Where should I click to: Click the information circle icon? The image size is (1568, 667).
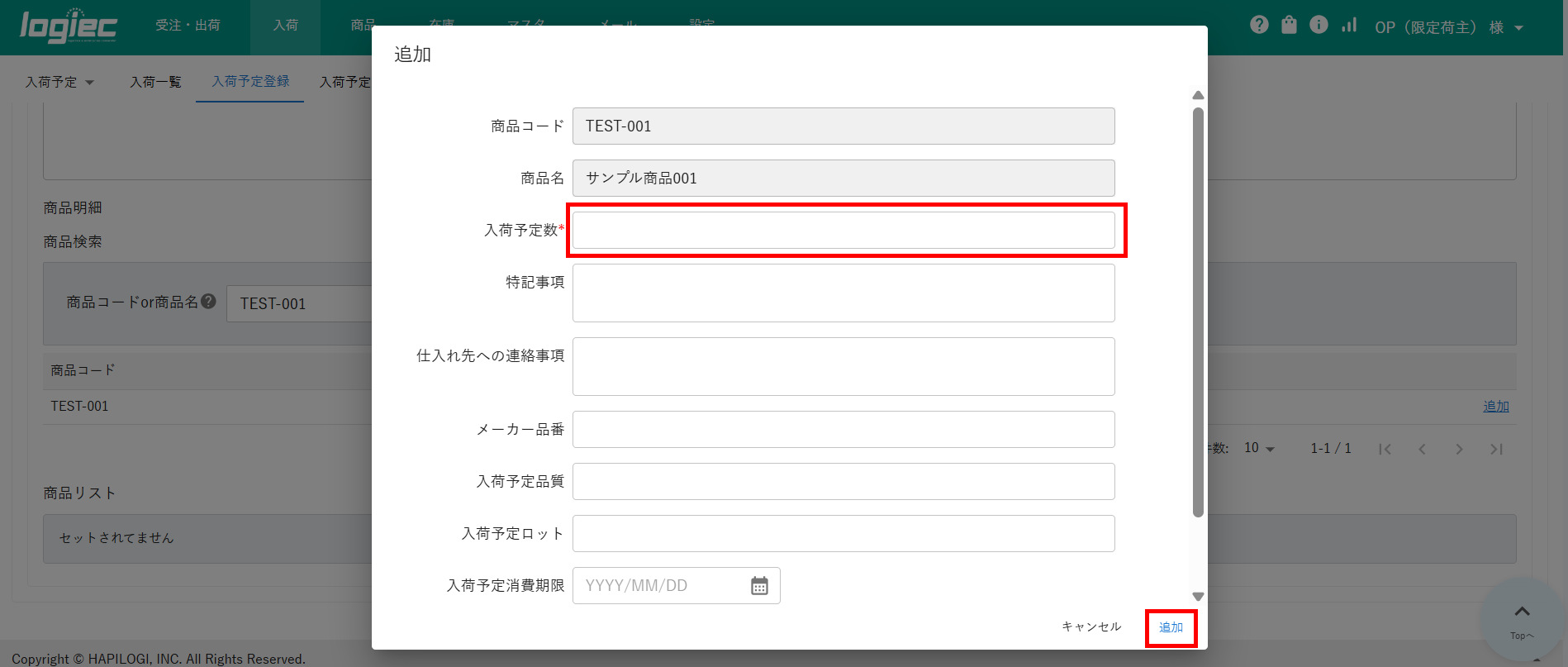pyautogui.click(x=1319, y=25)
